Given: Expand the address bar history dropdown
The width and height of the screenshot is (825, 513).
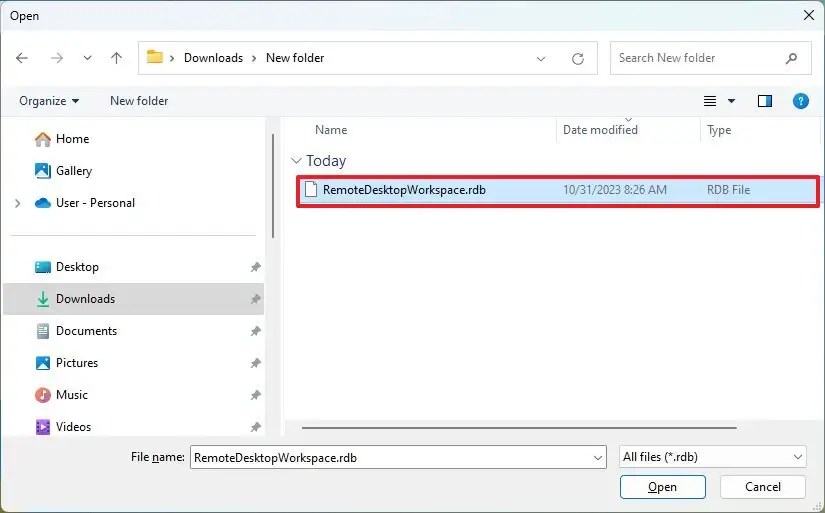Looking at the screenshot, I should (540, 58).
